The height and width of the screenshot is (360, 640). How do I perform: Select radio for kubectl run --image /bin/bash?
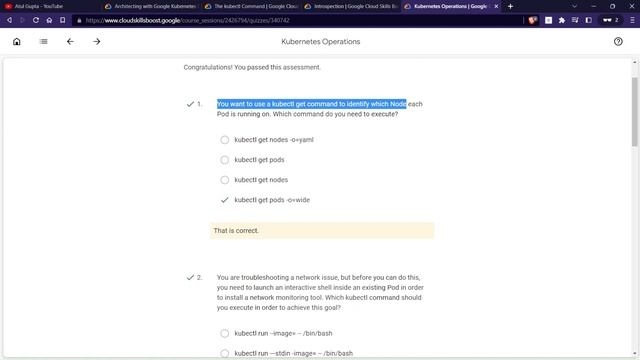[x=224, y=333]
